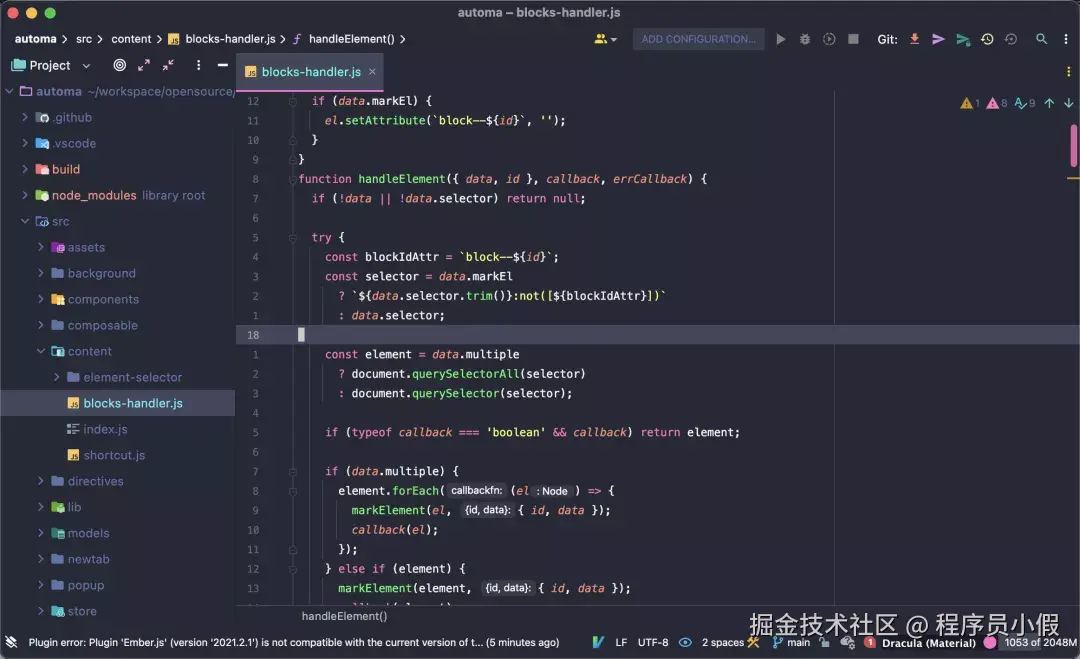Viewport: 1080px width, 659px height.
Task: Go to next highlighted error arrow
Action: tap(1068, 103)
